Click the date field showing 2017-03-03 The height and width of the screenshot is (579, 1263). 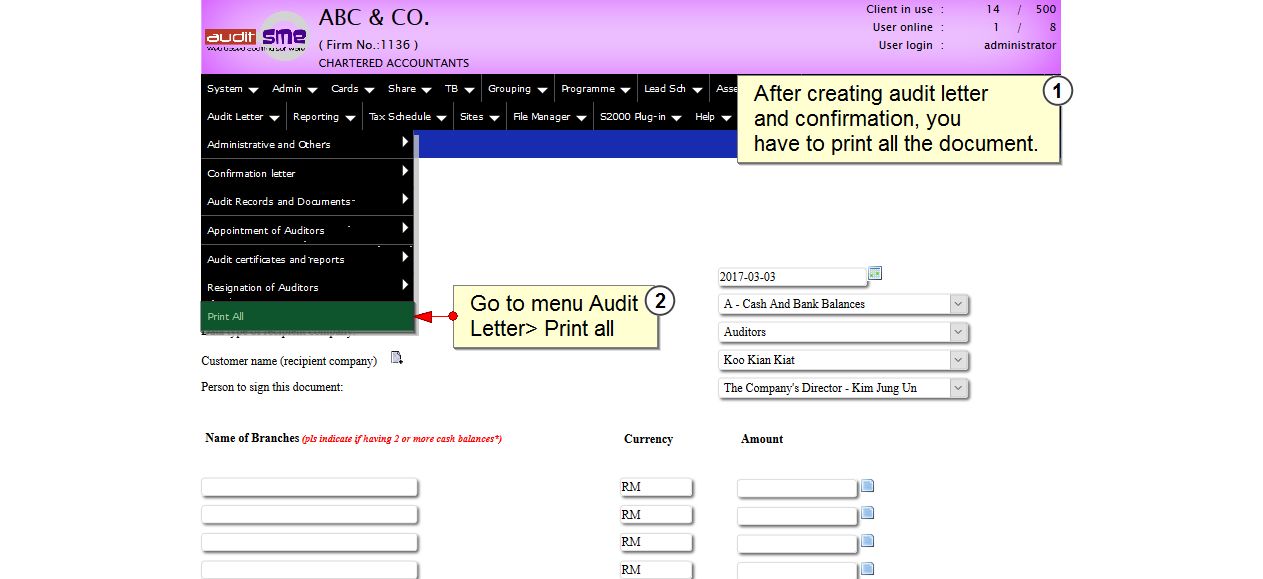tap(791, 277)
